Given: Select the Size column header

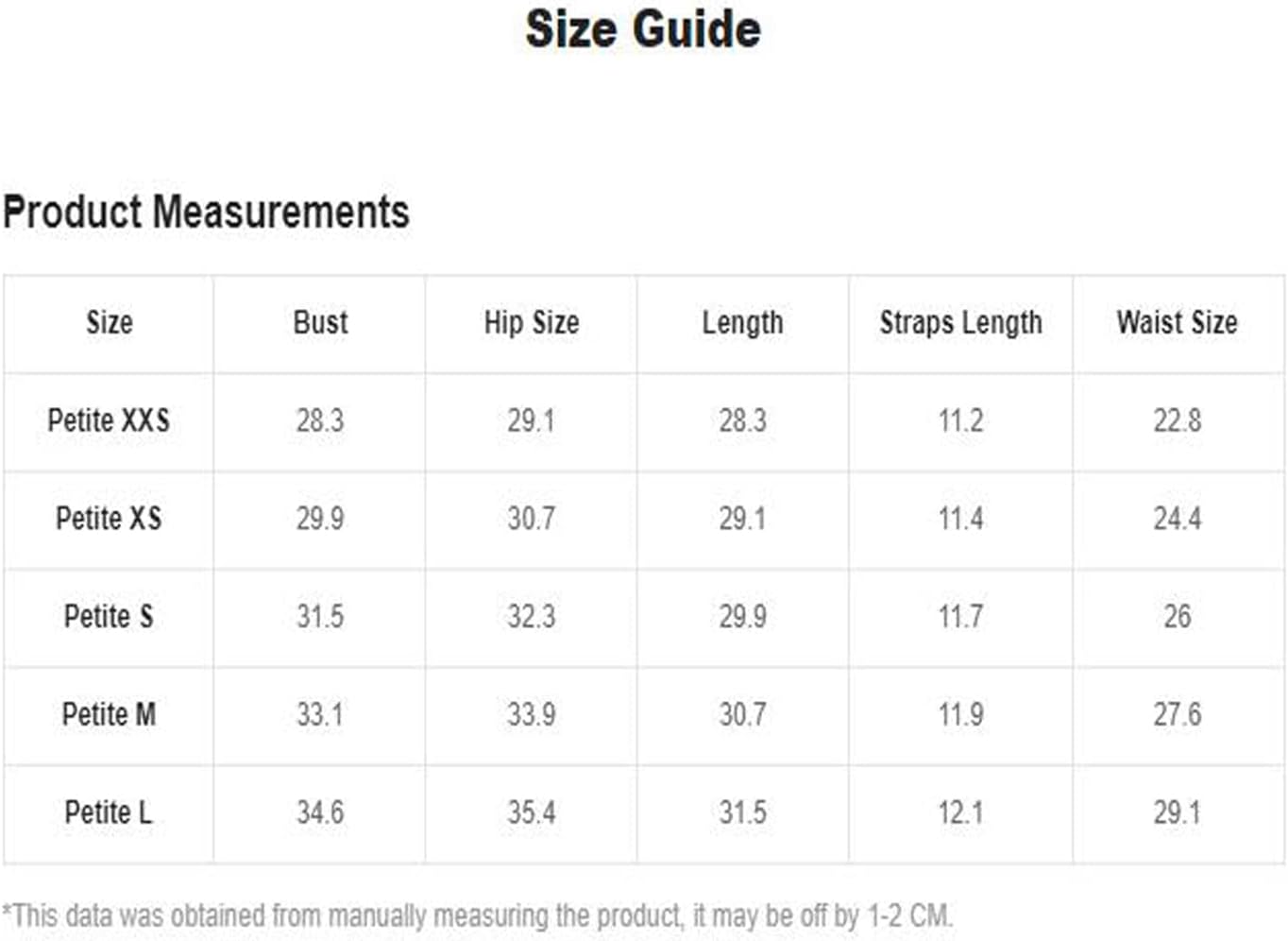Looking at the screenshot, I should pyautogui.click(x=110, y=323).
